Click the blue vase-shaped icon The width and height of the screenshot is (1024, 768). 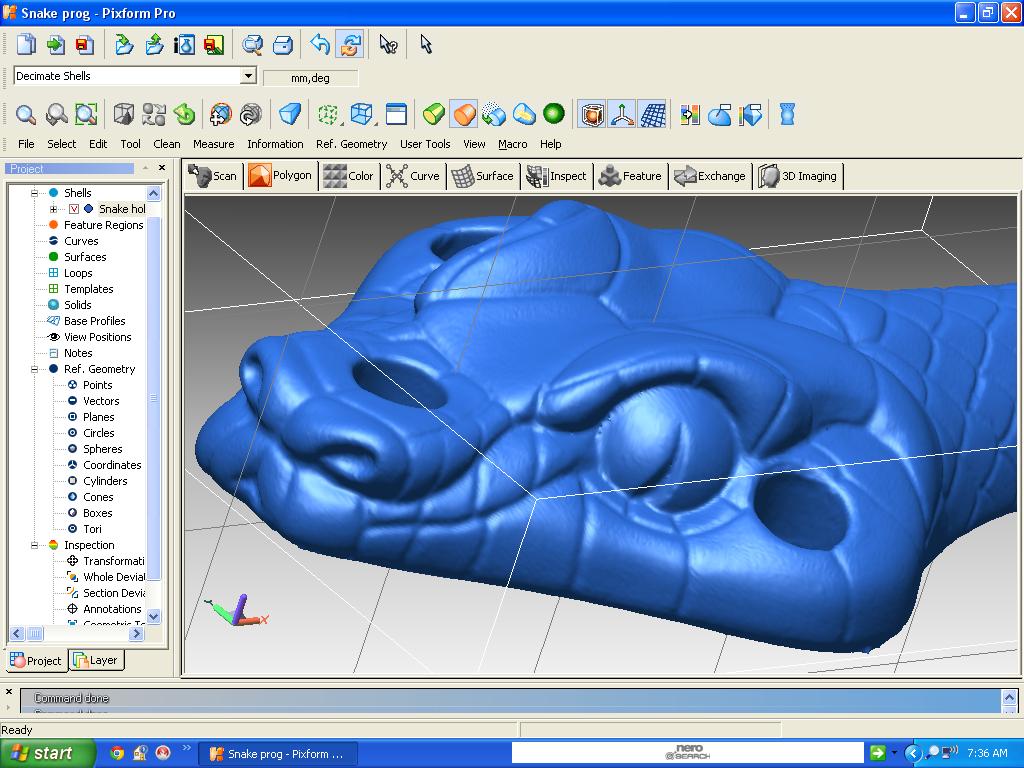pyautogui.click(x=788, y=114)
